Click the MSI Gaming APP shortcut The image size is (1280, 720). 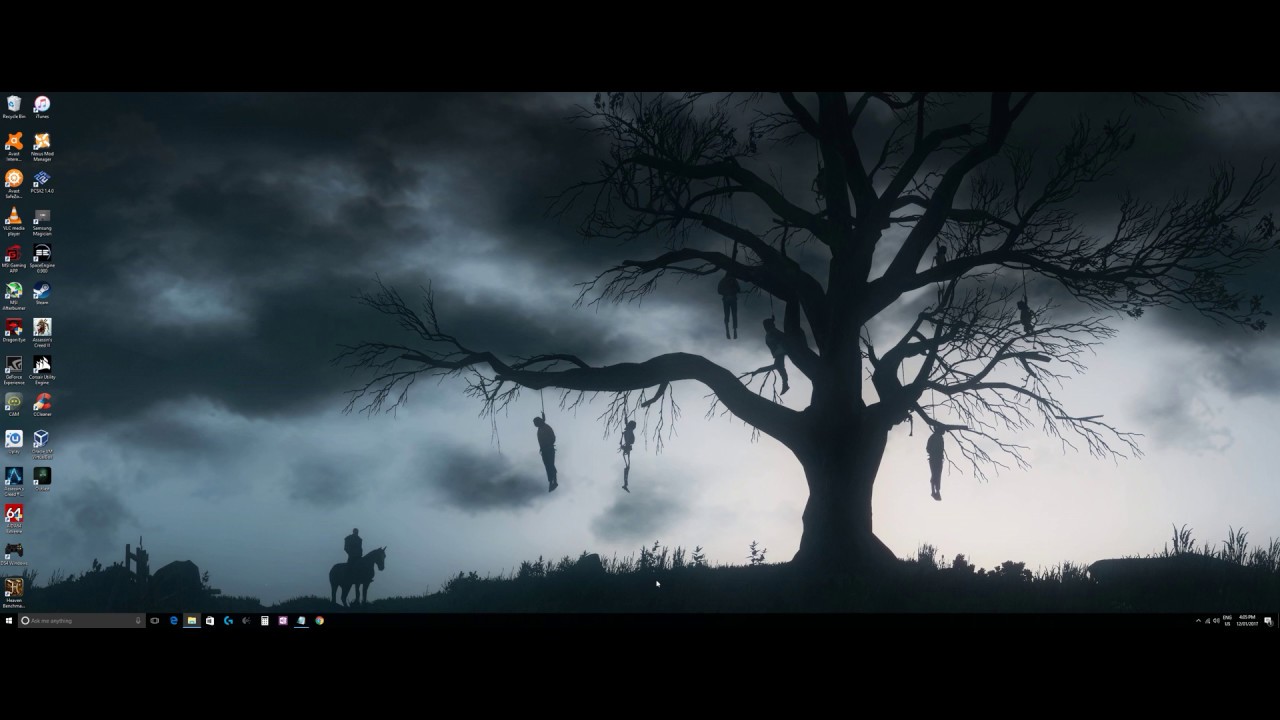(x=14, y=259)
